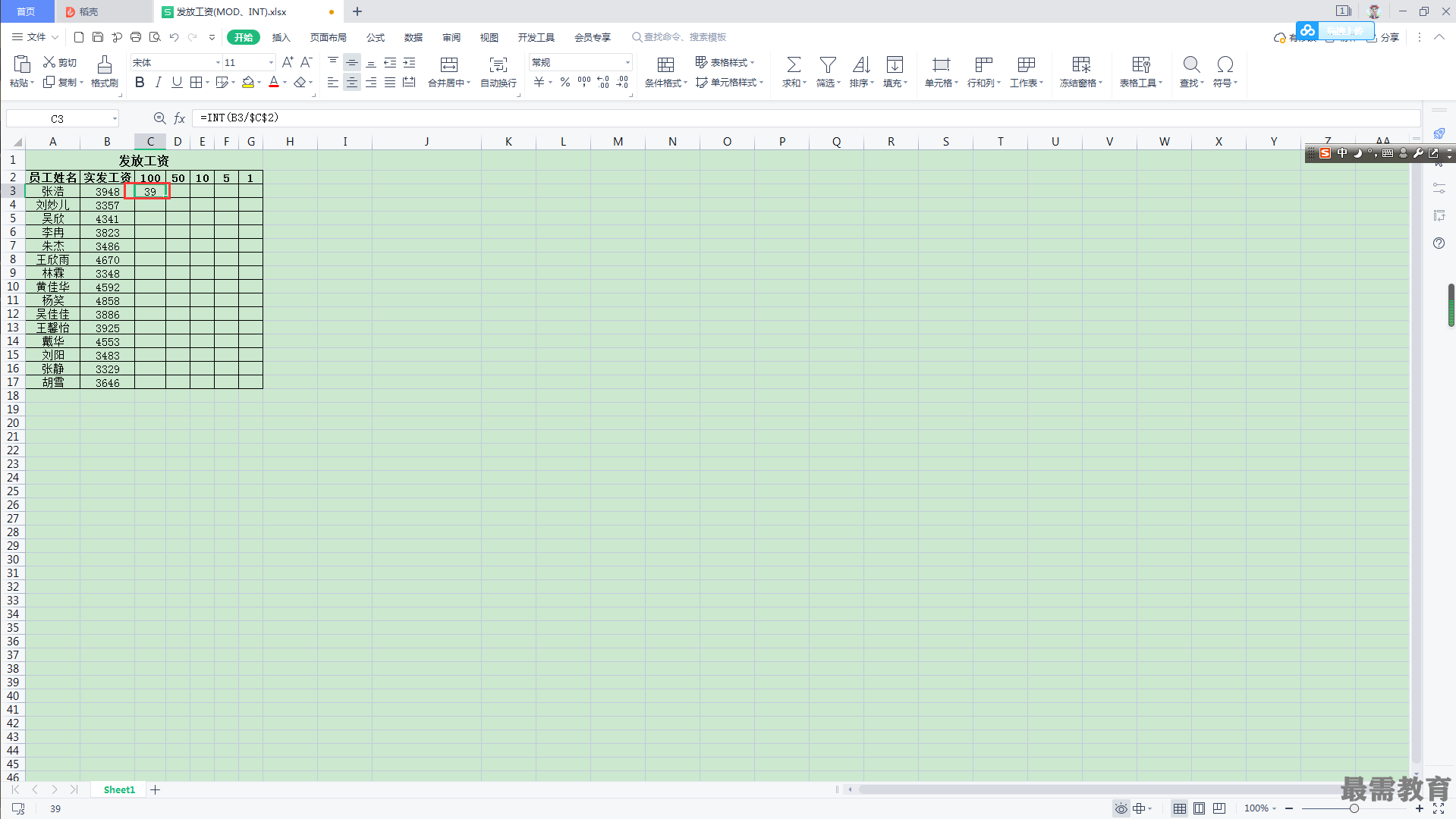Click the filter (筛选) funnel icon

point(828,64)
